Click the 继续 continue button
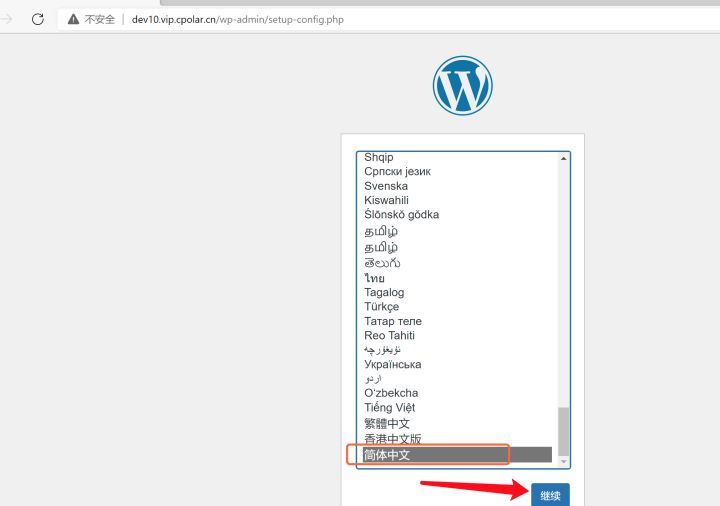 [x=550, y=495]
